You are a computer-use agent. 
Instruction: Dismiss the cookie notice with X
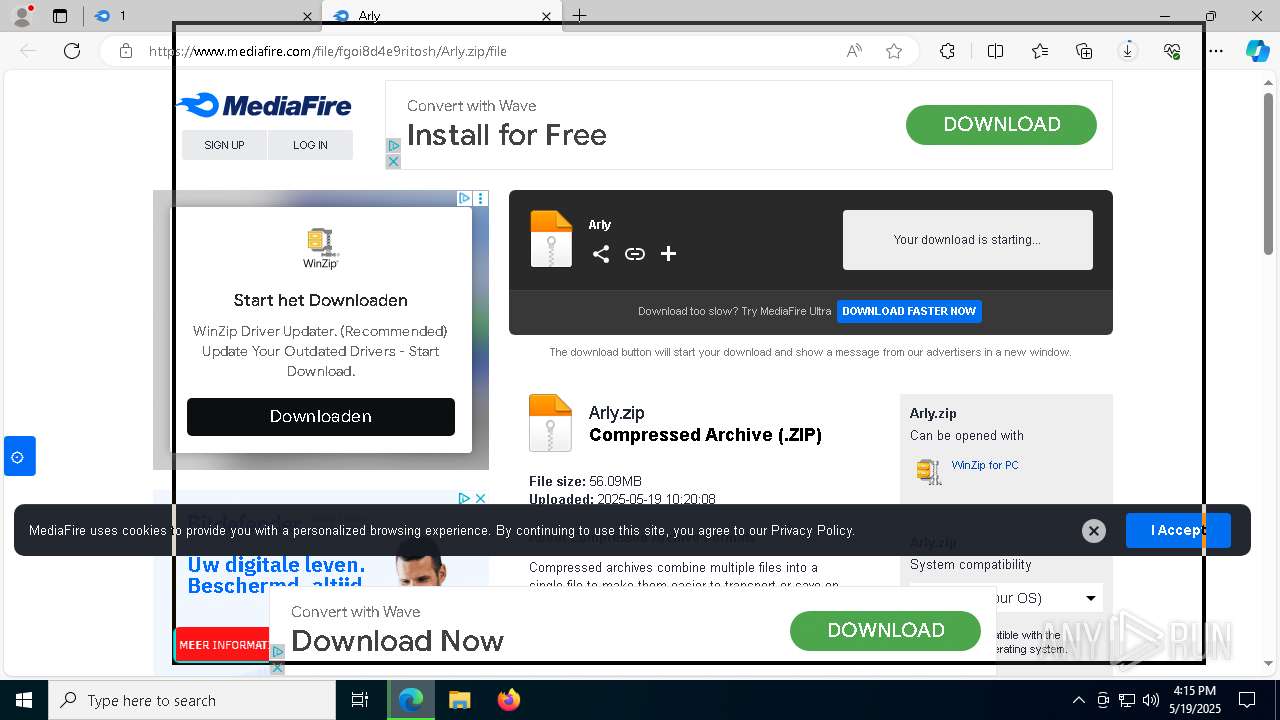pyautogui.click(x=1094, y=531)
